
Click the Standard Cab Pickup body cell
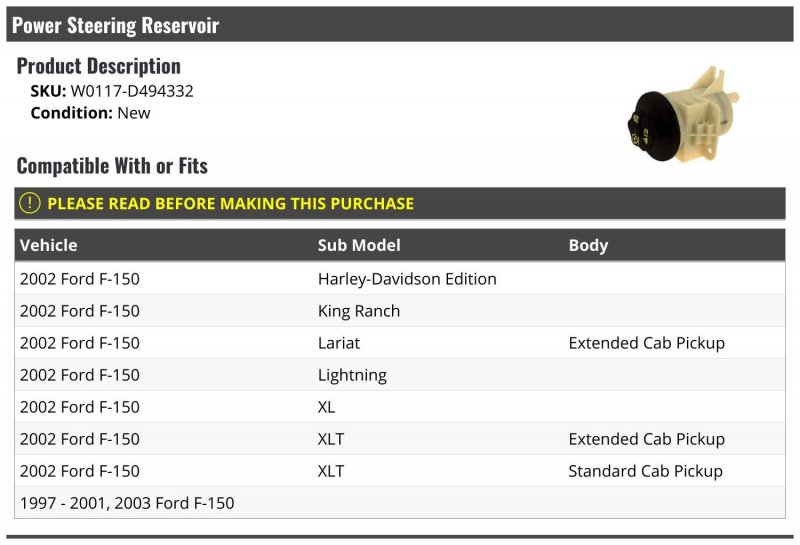coord(645,471)
